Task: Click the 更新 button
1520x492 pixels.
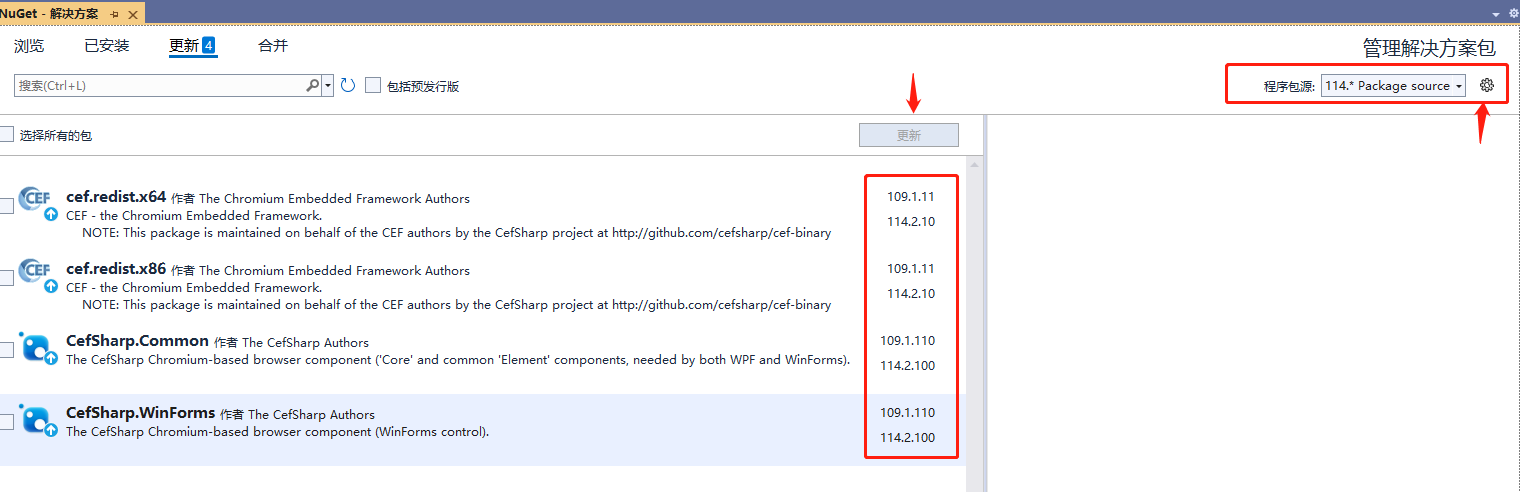Action: coord(909,135)
